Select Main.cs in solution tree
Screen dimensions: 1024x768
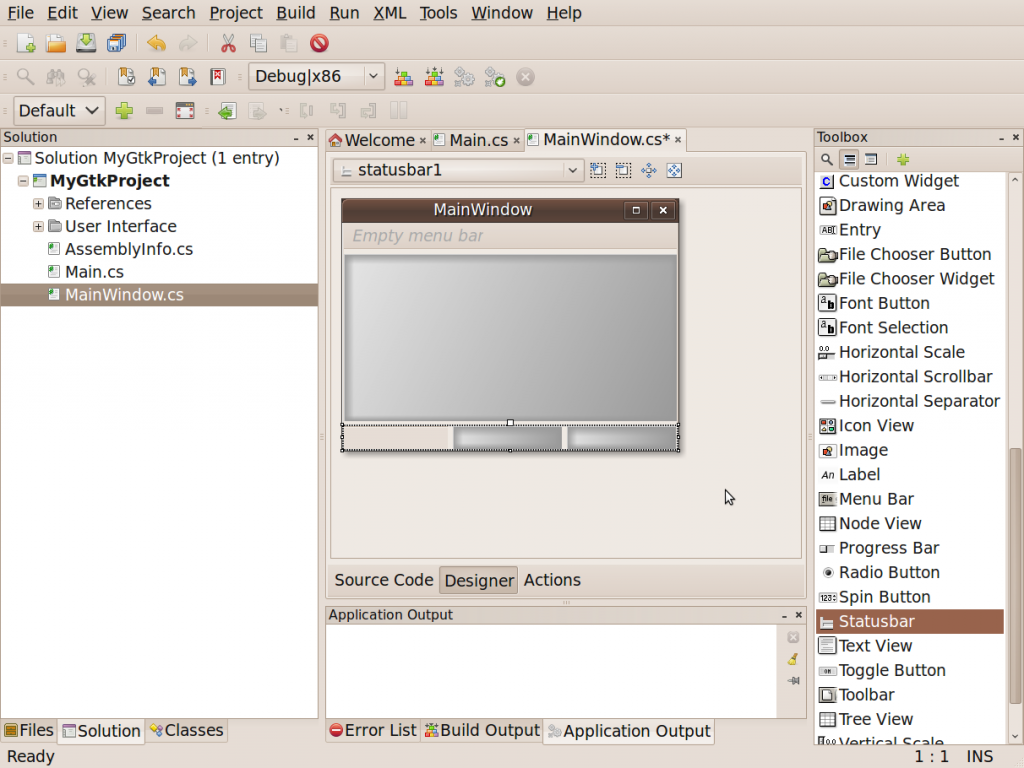tap(94, 272)
